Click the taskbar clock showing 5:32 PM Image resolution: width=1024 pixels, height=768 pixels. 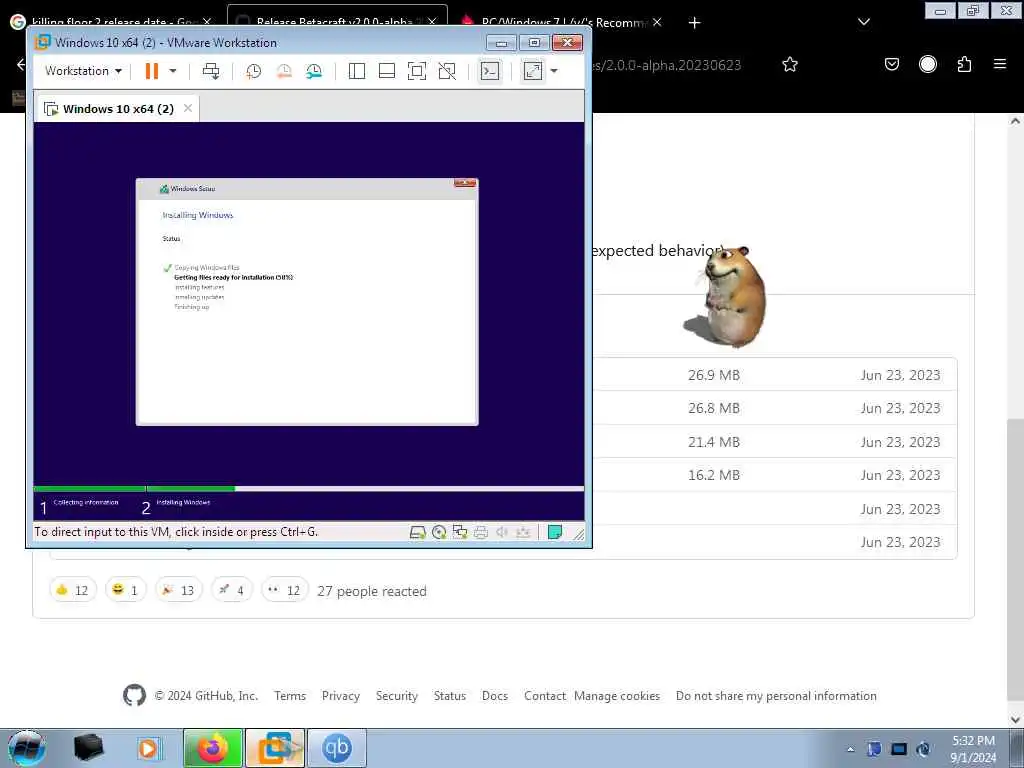(973, 749)
